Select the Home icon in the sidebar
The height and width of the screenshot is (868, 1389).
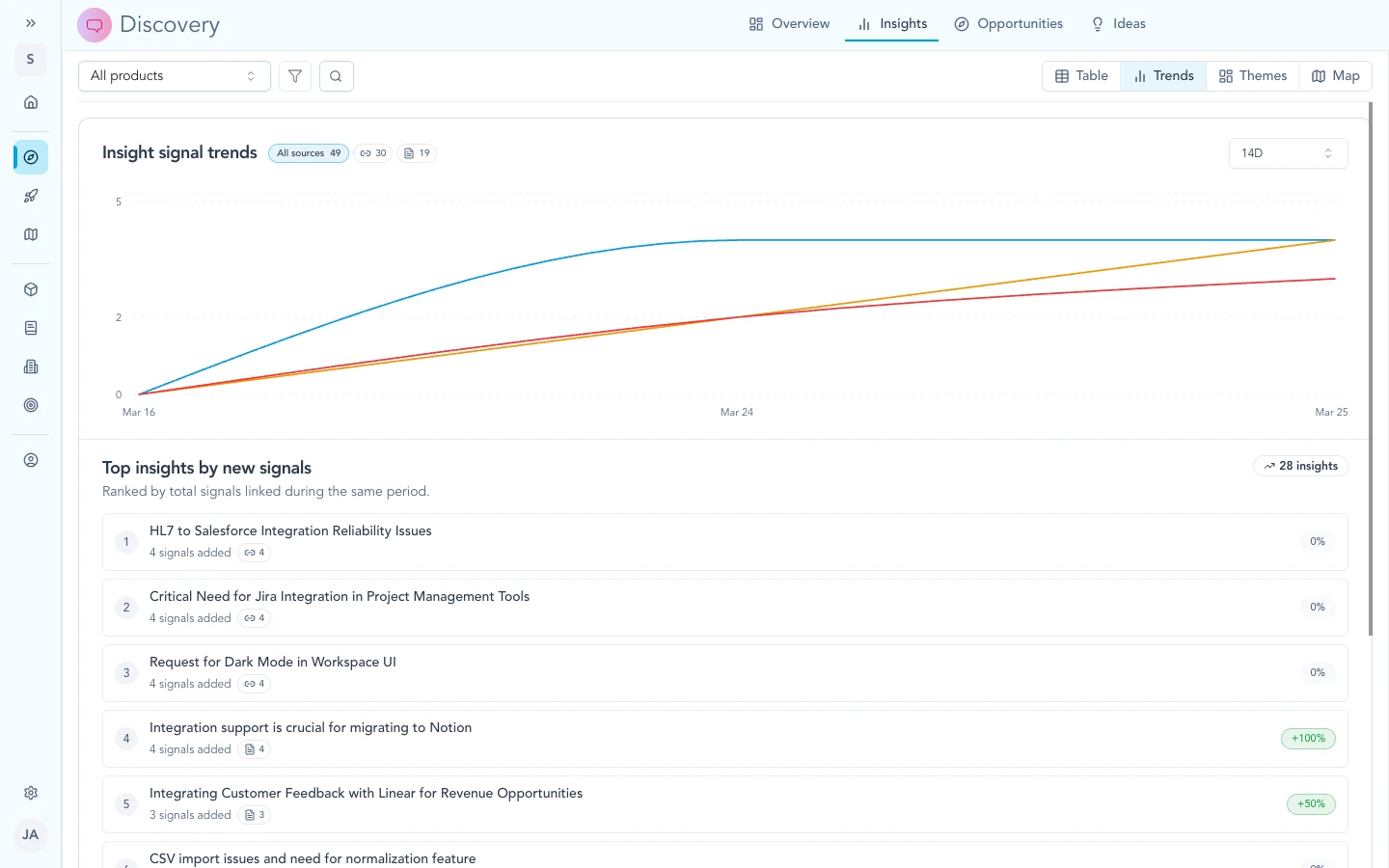(x=30, y=100)
